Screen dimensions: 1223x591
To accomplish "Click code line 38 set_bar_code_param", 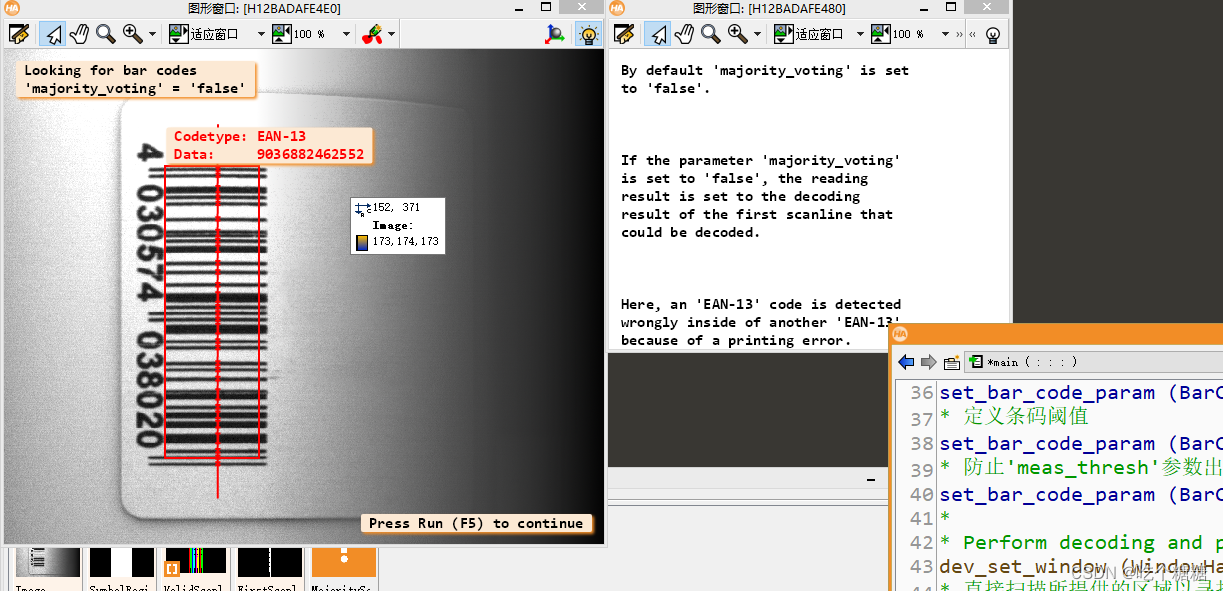I will (1080, 443).
